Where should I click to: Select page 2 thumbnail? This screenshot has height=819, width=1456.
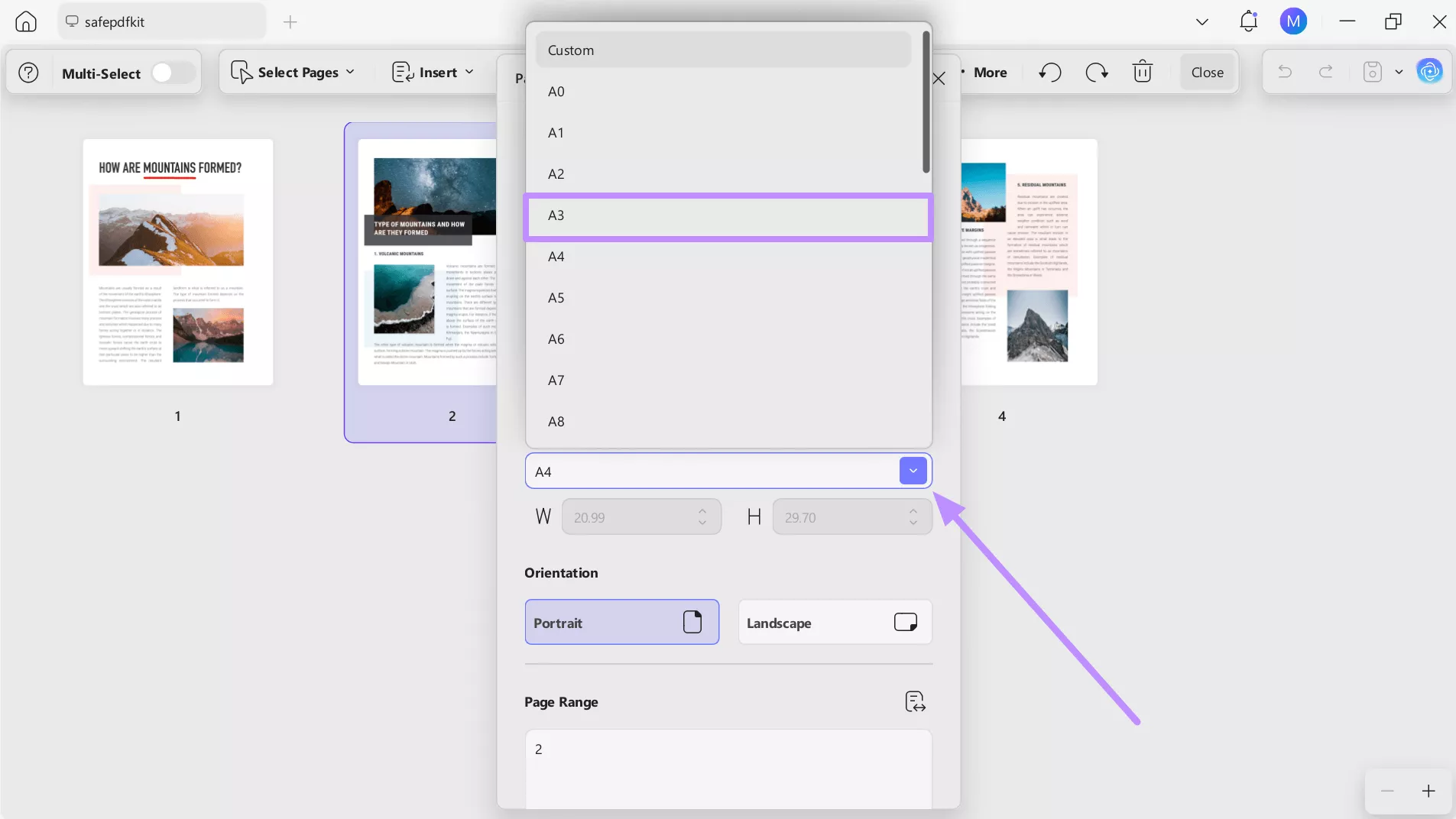[427, 262]
